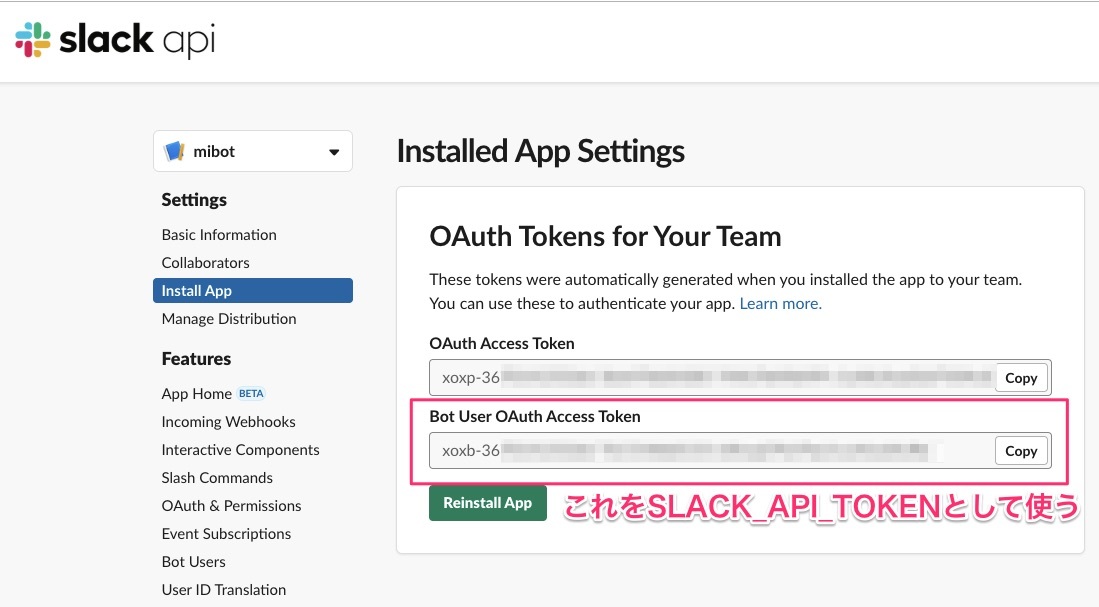Screen dimensions: 1099x607
Task: Open OAuth & Permissions page
Action: (231, 506)
